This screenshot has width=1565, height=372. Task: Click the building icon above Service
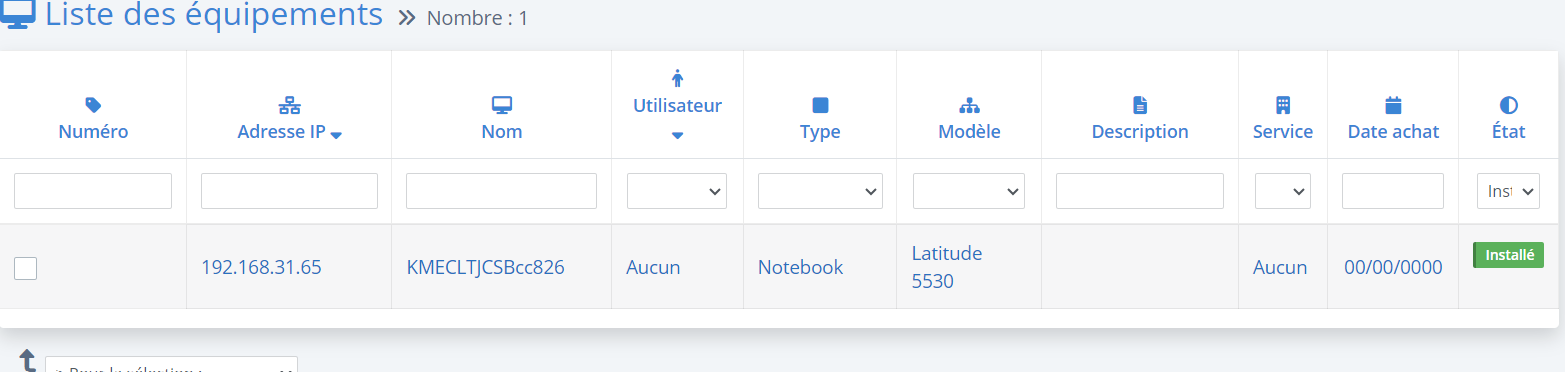[1283, 105]
